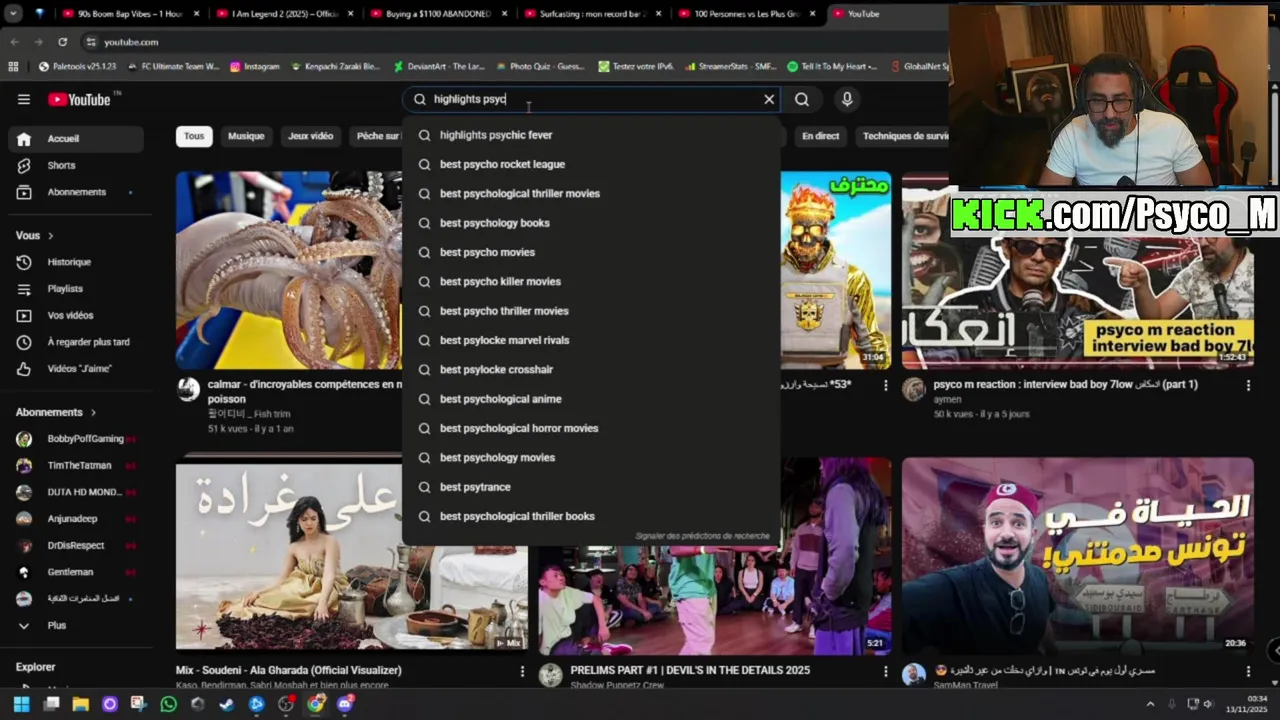Choose suggestion "best psychology books"
This screenshot has width=1280, height=720.
(591, 223)
